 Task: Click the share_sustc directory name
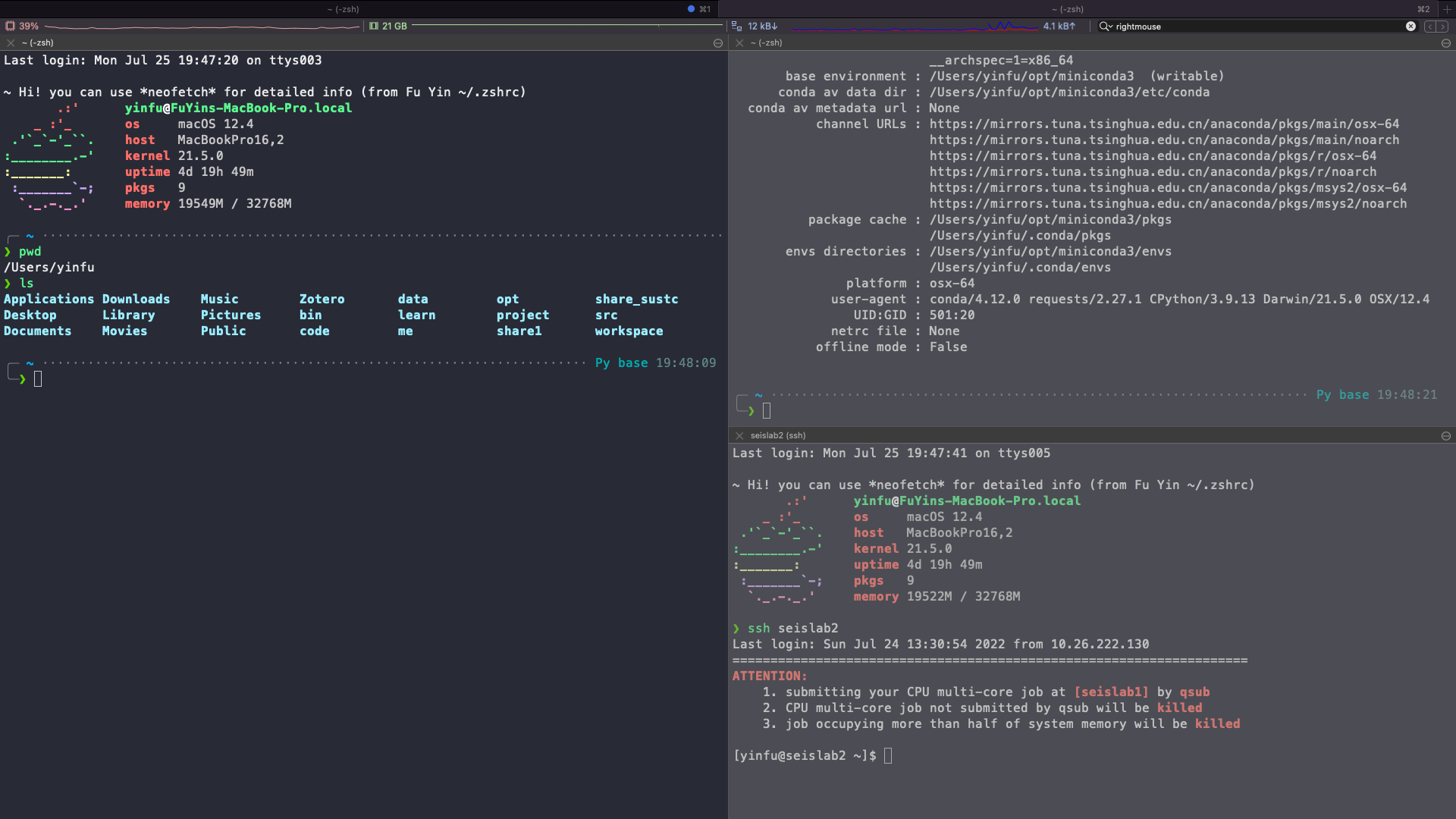point(637,300)
